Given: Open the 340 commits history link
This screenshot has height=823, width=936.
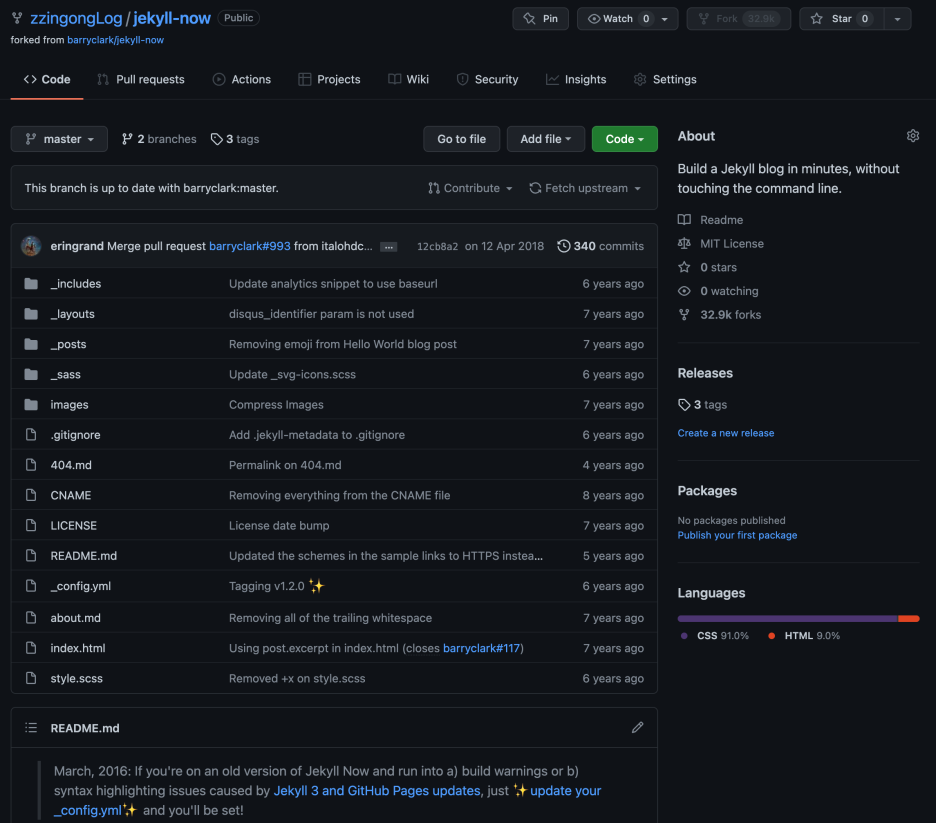Looking at the screenshot, I should click(601, 246).
